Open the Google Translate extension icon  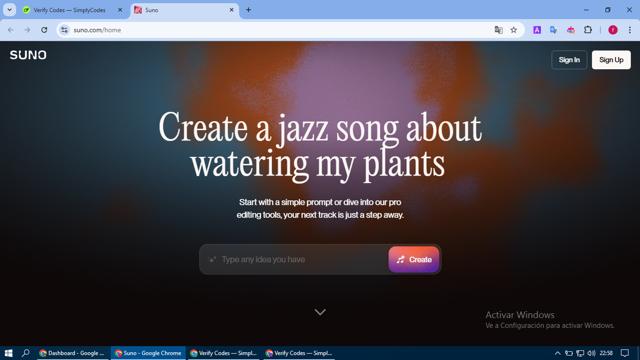(553, 30)
